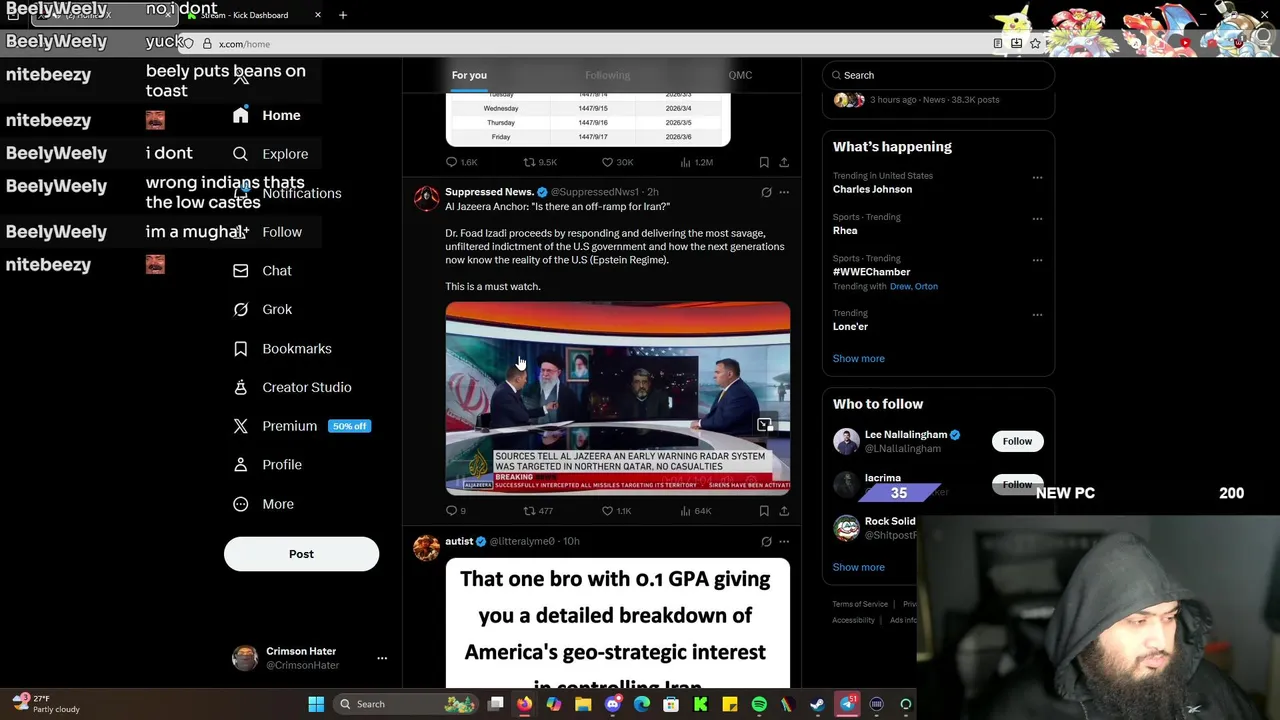This screenshot has height=720, width=1280.
Task: Like the Suppressed News post with 1.1K likes
Action: (x=616, y=511)
